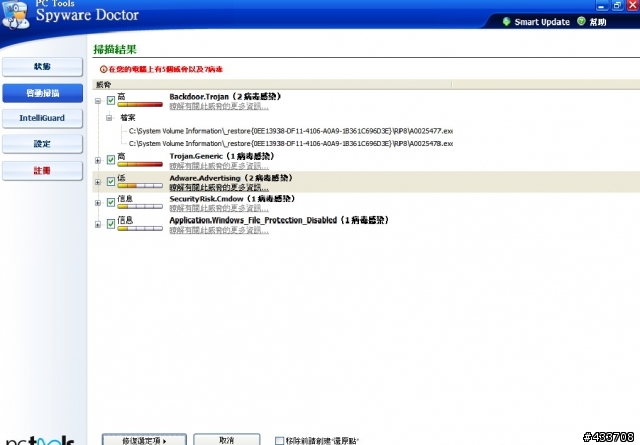
Task: Uncheck the Trojan.Generic threat checkbox
Action: [111, 160]
